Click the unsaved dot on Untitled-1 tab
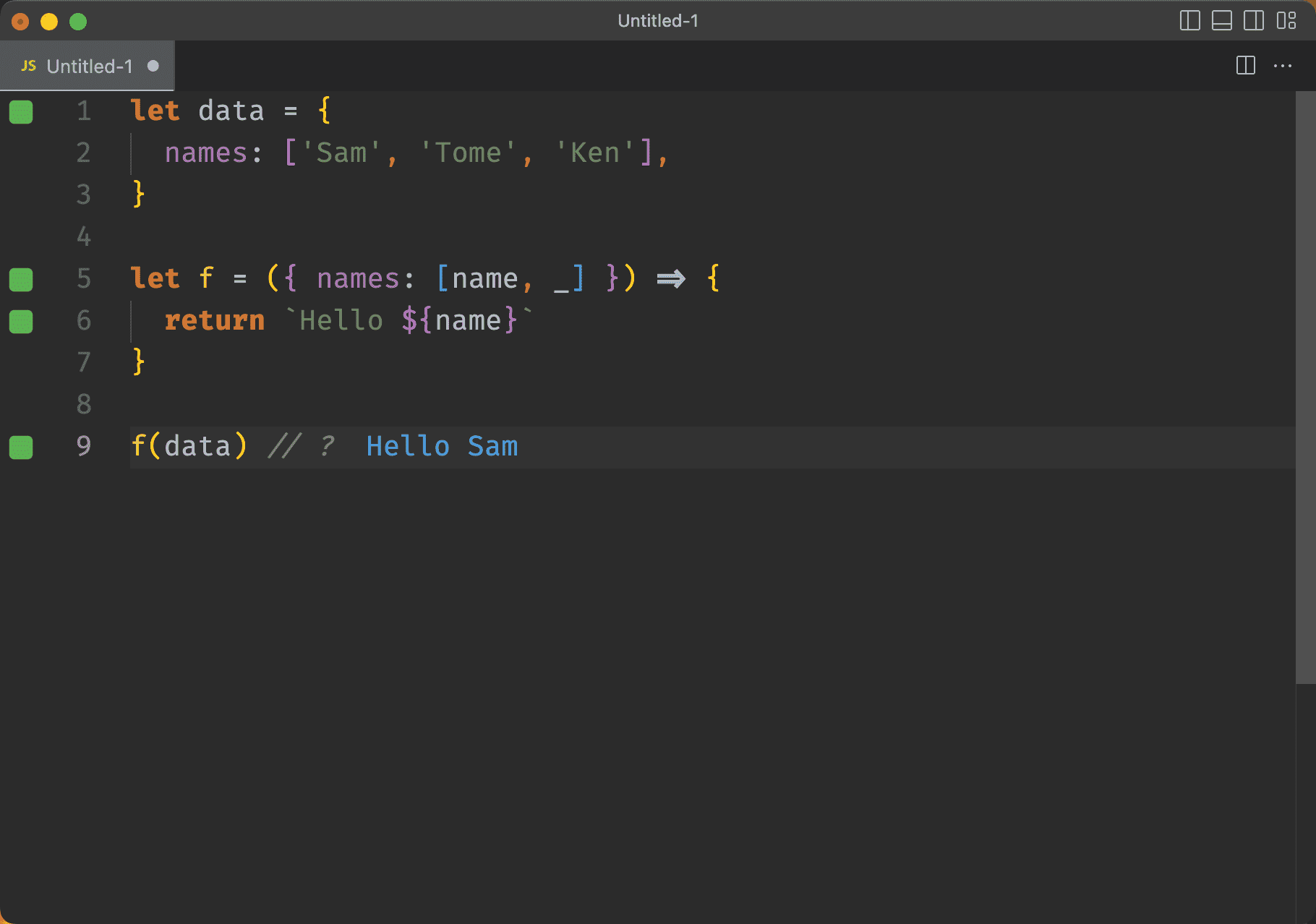The image size is (1316, 924). 153,66
